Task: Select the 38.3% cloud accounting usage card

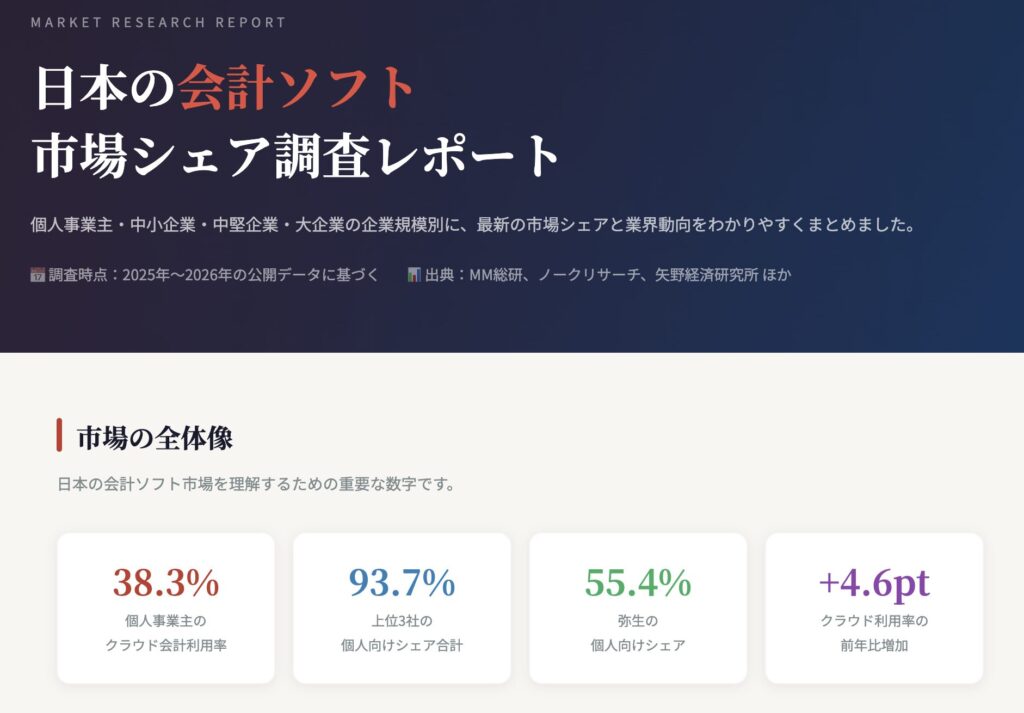Action: click(166, 608)
